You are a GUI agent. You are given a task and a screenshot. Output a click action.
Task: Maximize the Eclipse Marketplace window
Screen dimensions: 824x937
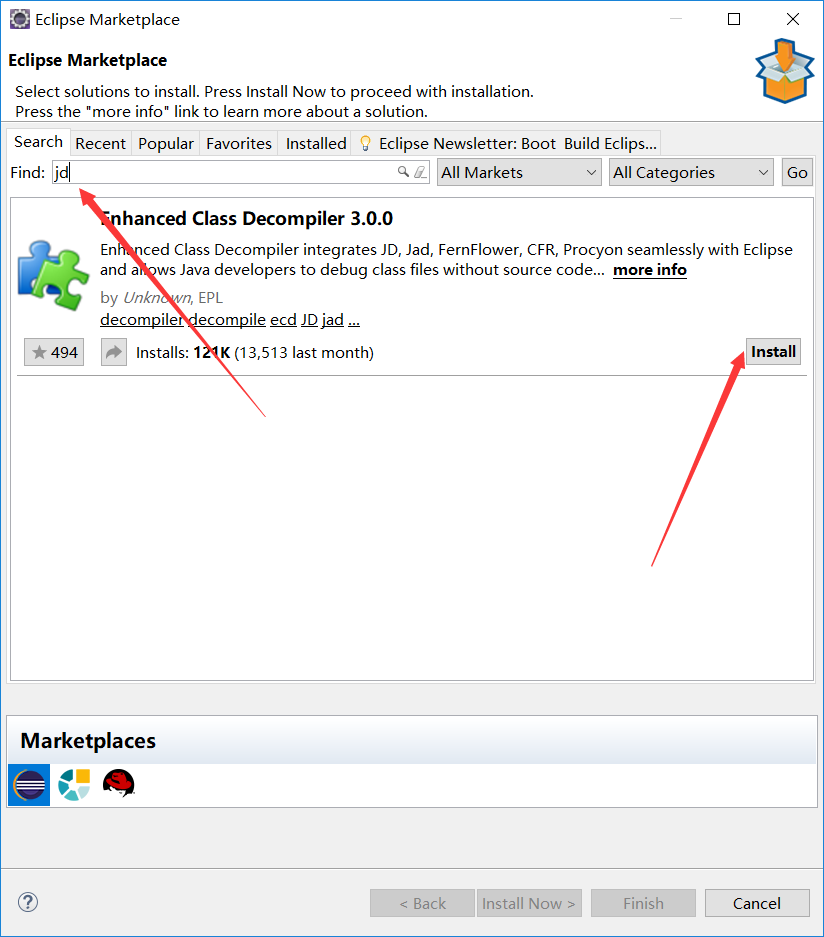pos(734,19)
